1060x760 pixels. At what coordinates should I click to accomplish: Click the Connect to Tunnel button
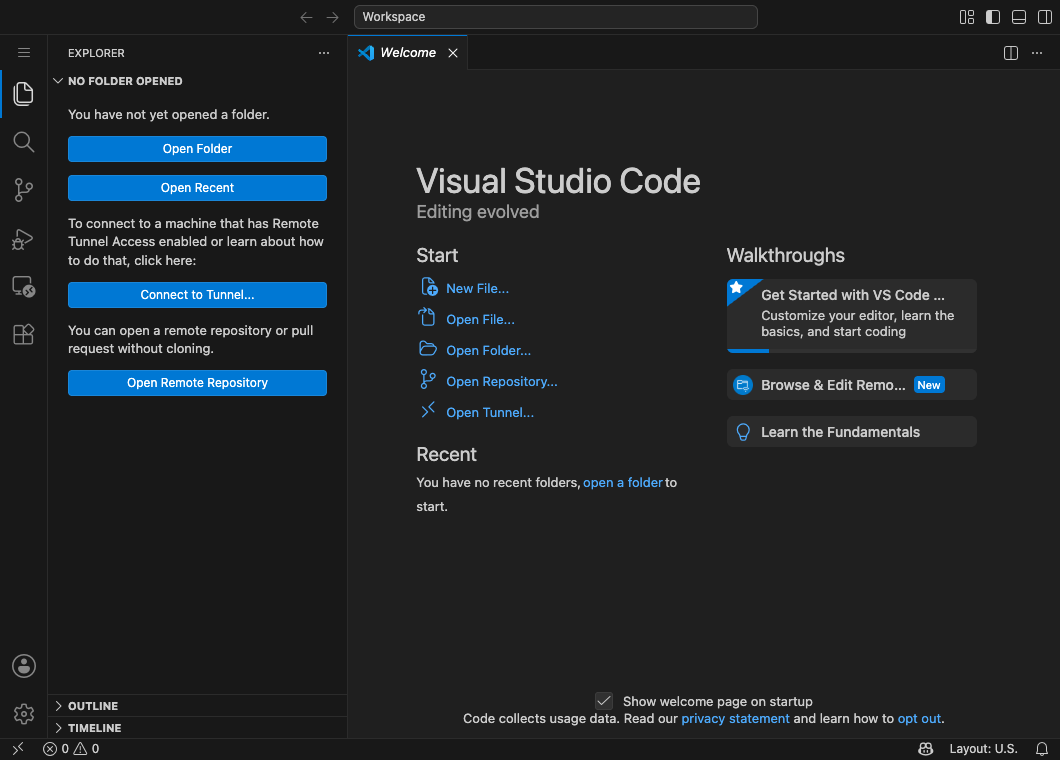[197, 295]
